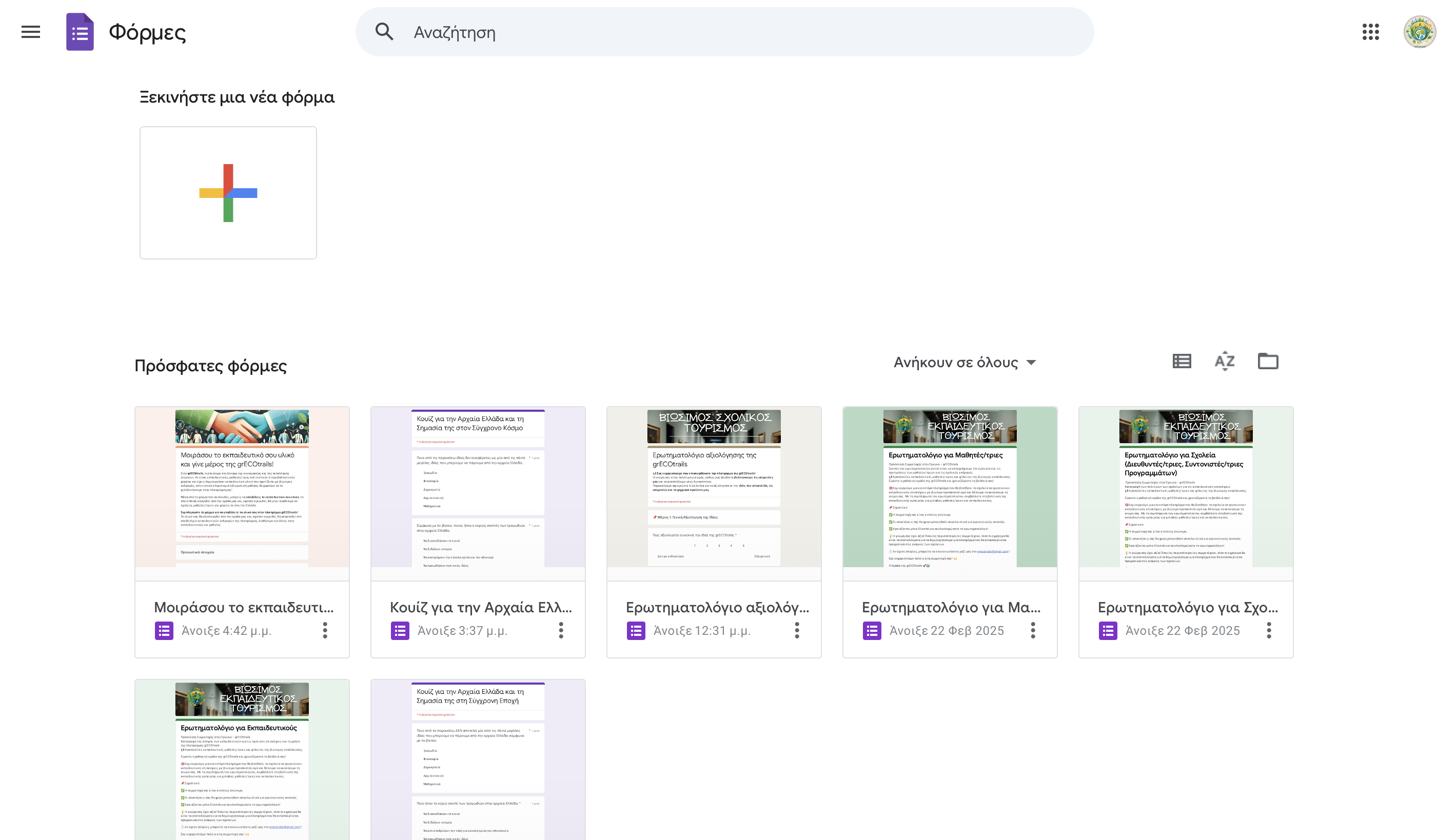The width and height of the screenshot is (1456, 840).
Task: Open your Google account profile avatar
Action: (1420, 32)
